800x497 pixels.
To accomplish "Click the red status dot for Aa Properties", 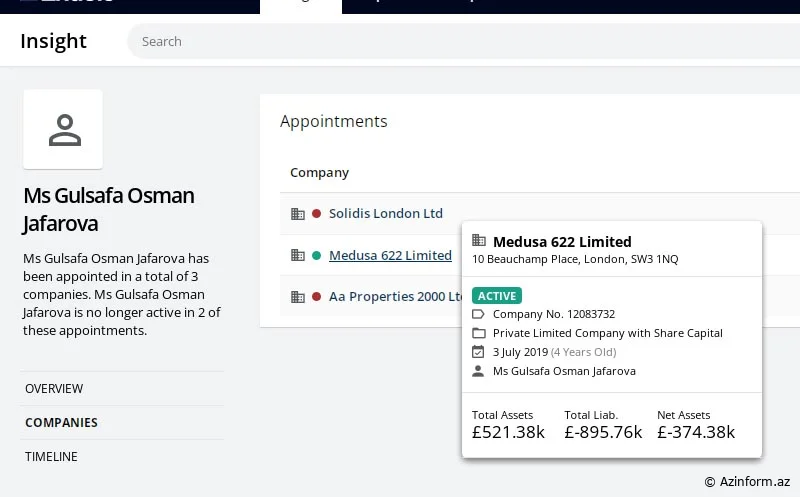I will click(x=316, y=297).
